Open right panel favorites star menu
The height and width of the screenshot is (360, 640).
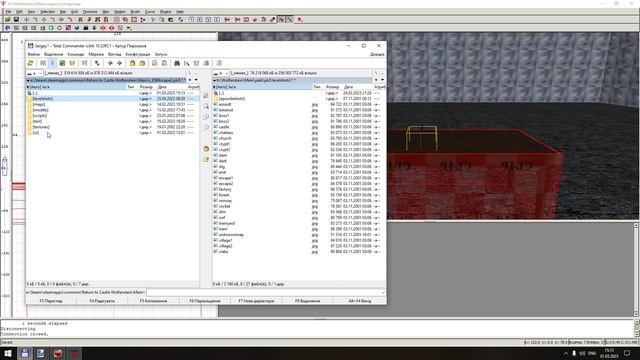coord(376,80)
